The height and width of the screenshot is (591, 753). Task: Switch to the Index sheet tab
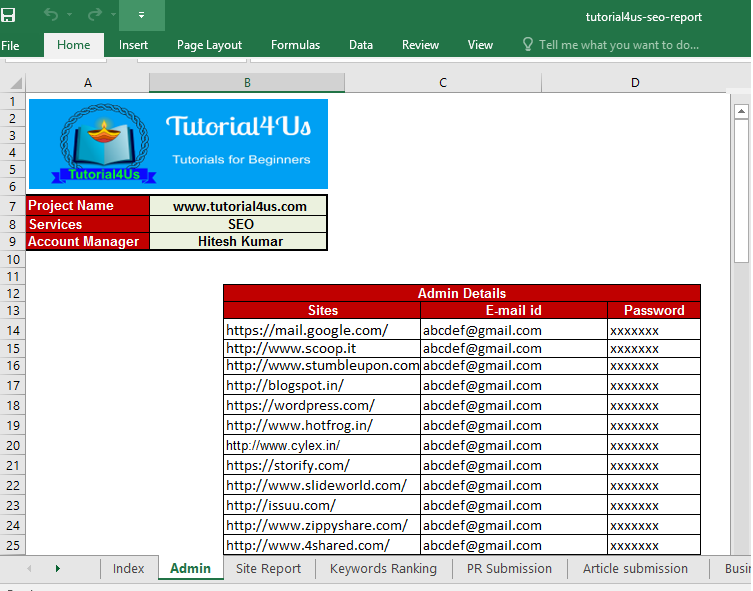coord(128,568)
